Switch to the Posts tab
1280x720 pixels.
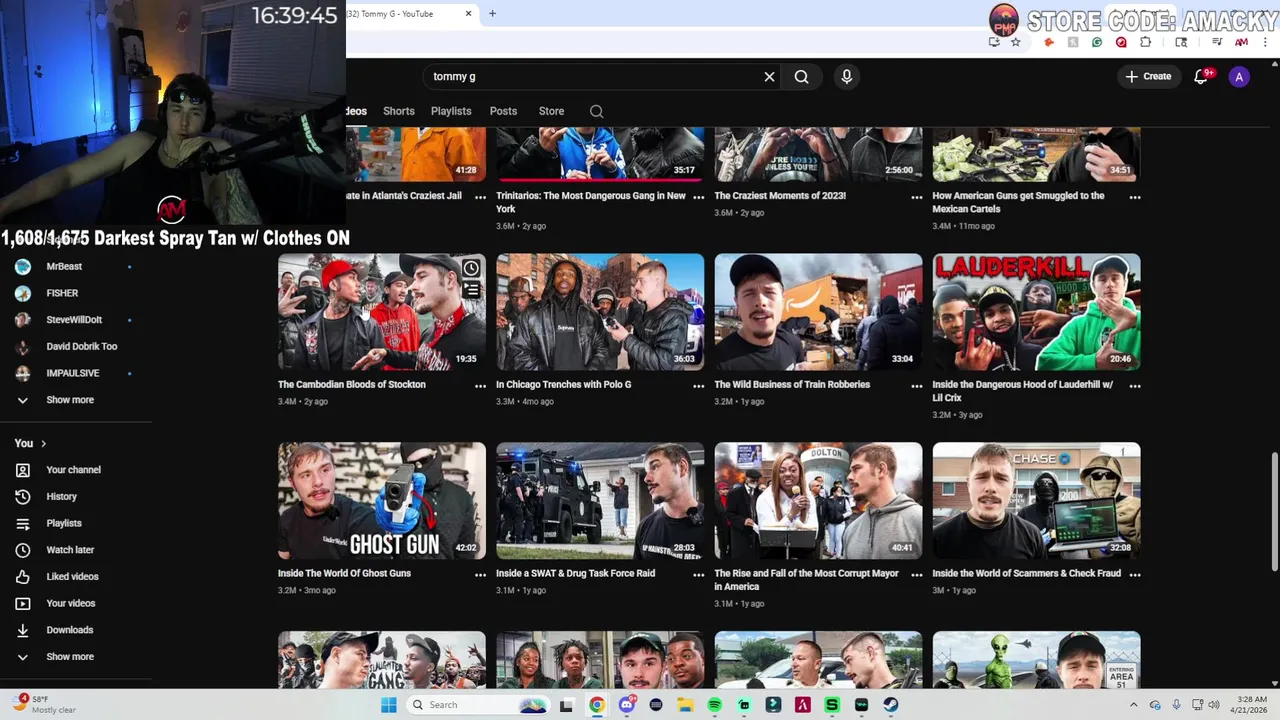point(503,111)
